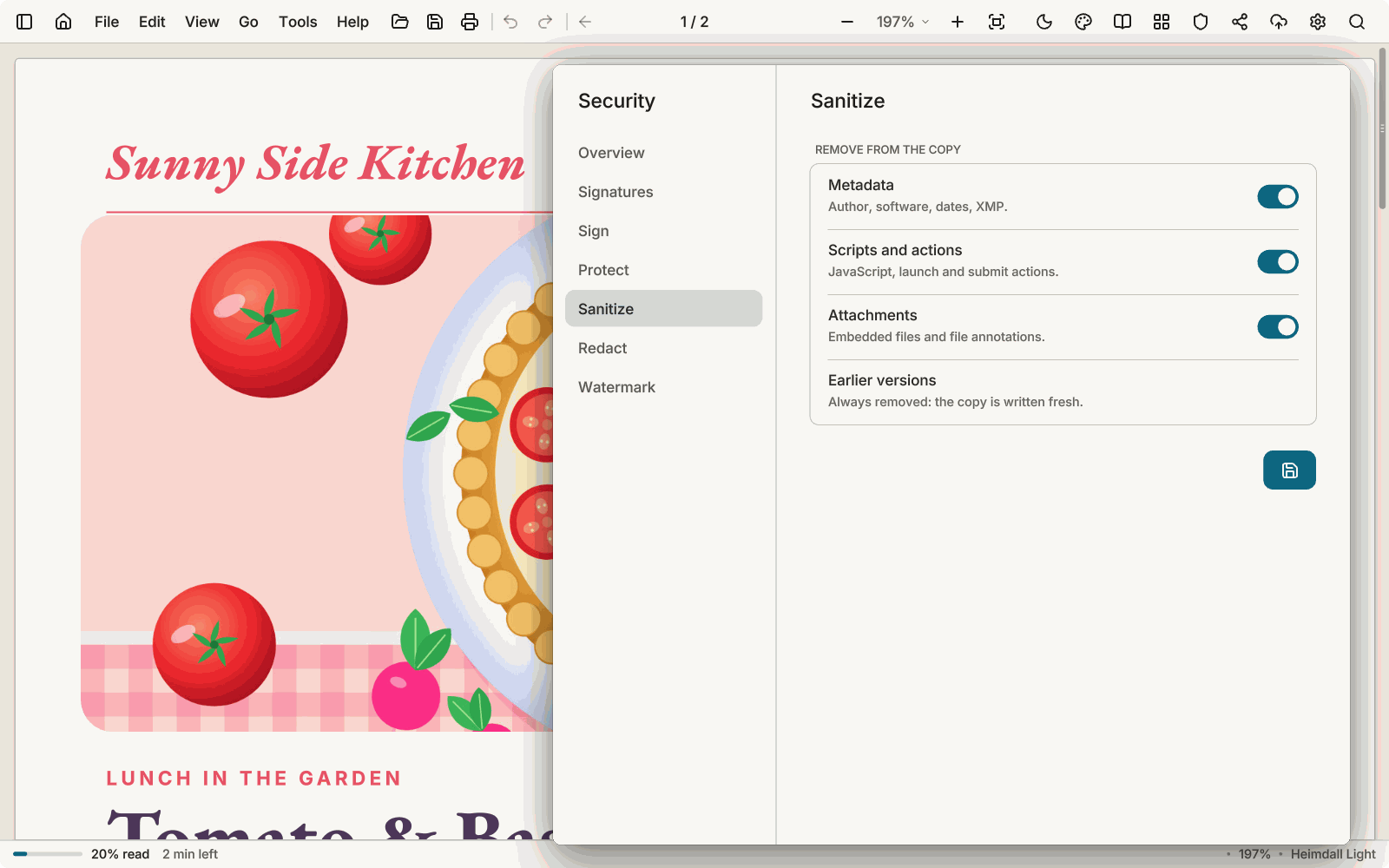
Task: Open the View menu
Action: point(202,22)
